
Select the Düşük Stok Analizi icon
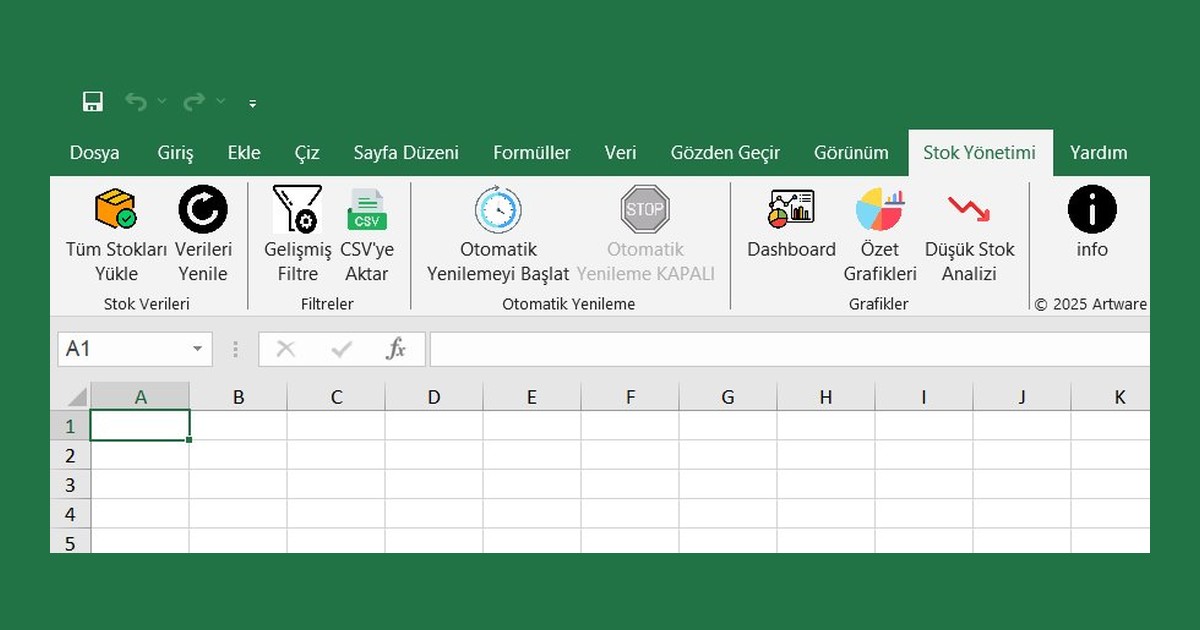[969, 208]
